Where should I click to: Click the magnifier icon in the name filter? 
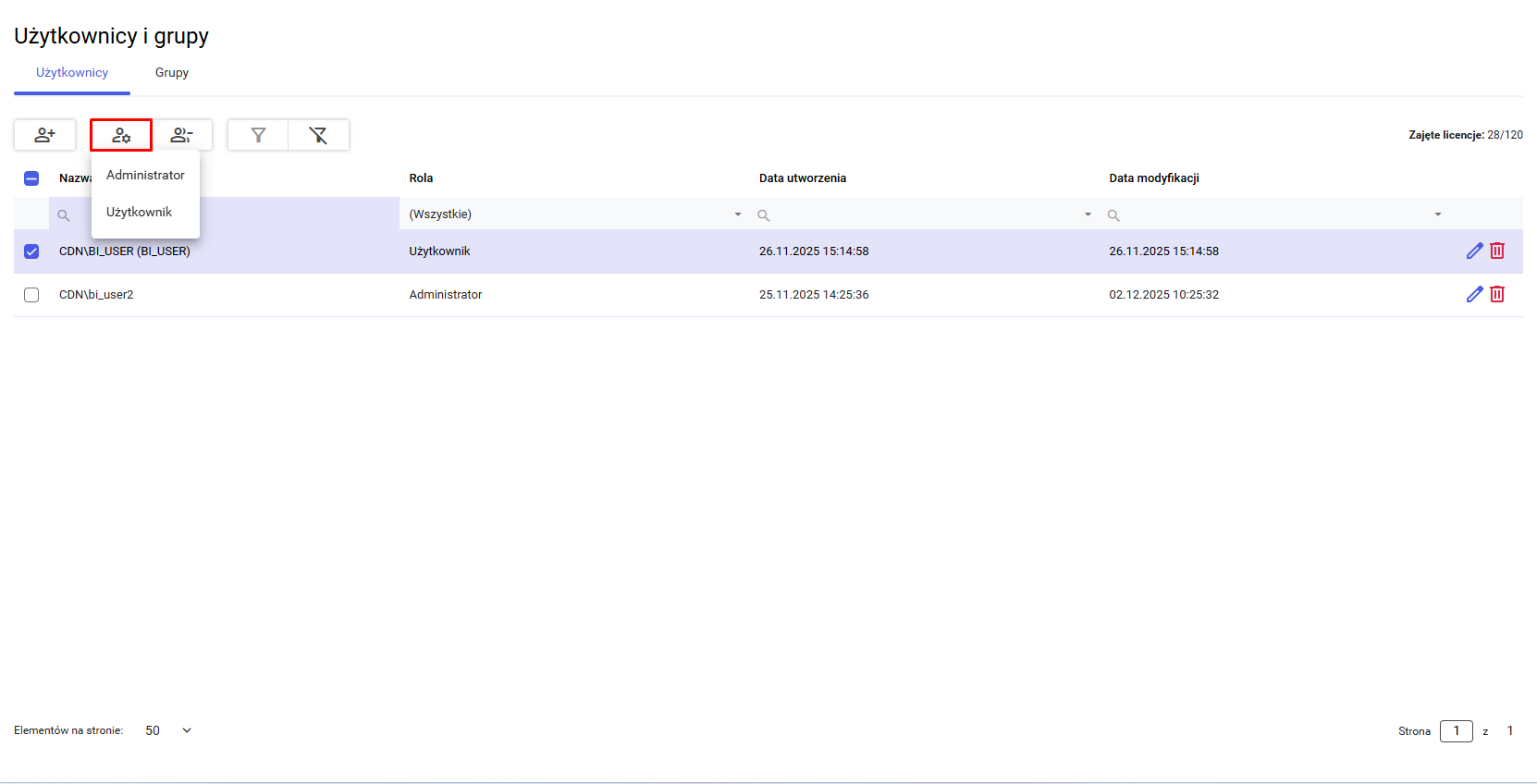point(64,215)
